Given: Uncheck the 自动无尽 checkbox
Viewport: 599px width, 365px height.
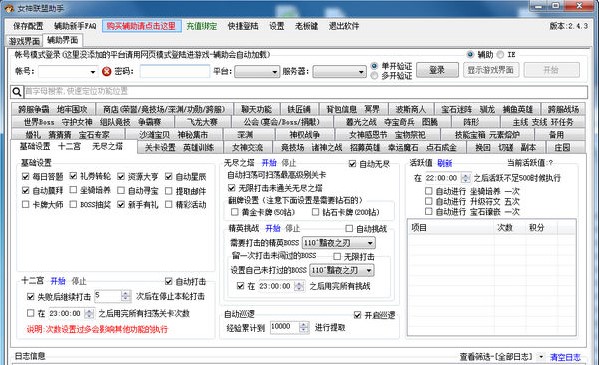Looking at the screenshot, I should pos(352,164).
